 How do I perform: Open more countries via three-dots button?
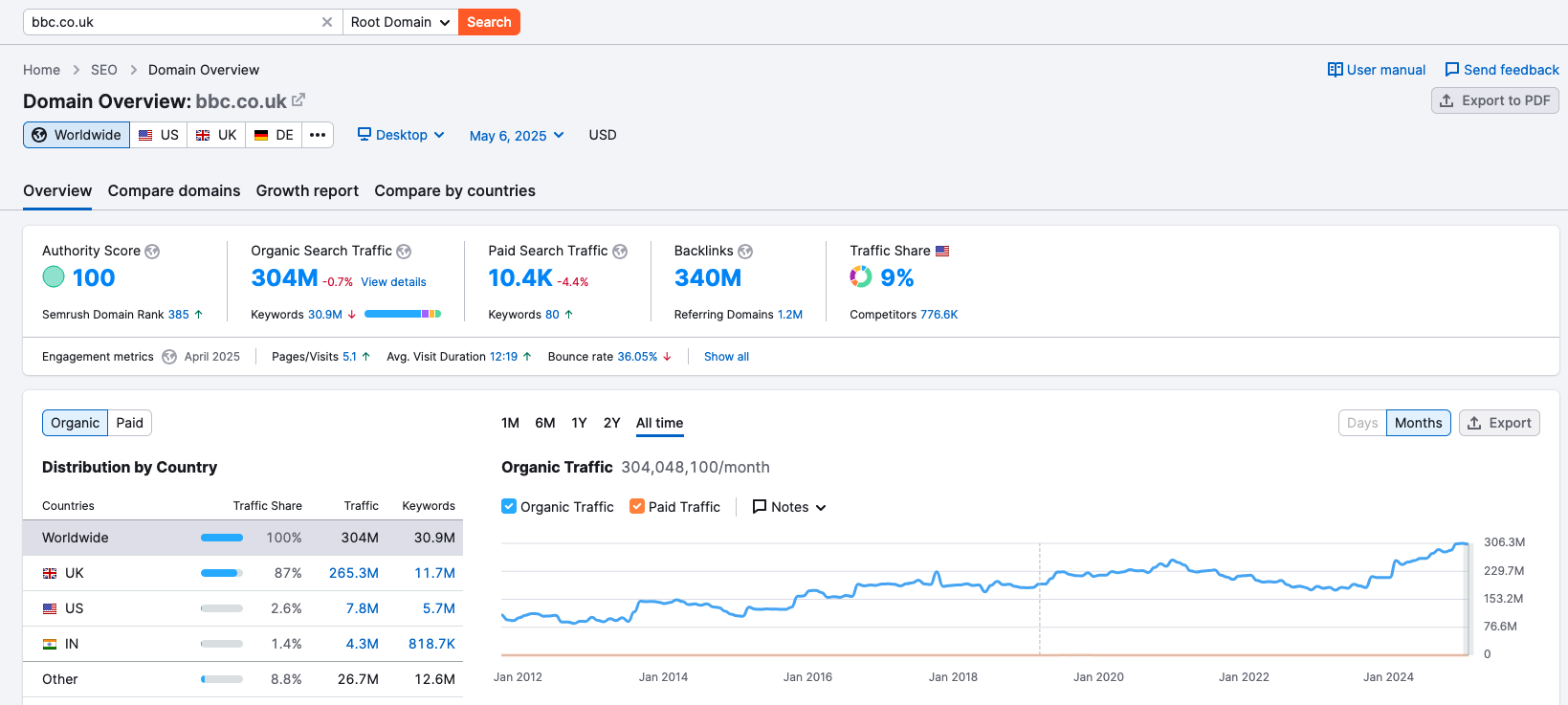click(x=318, y=135)
